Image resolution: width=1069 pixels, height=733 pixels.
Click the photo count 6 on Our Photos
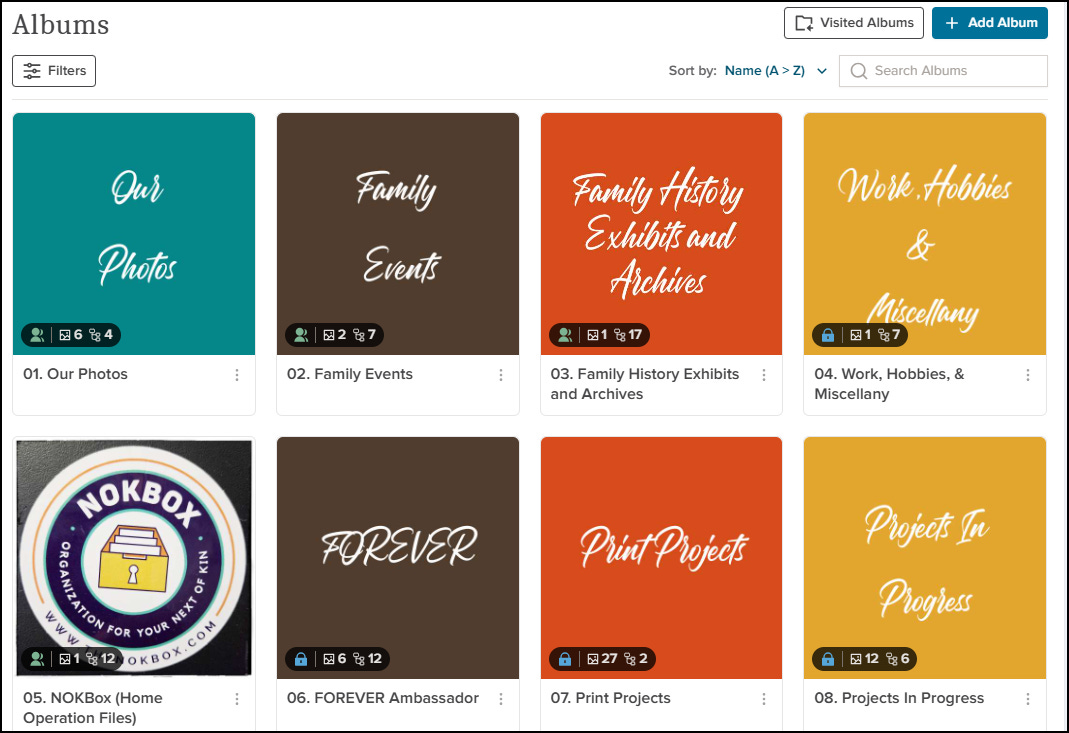coord(71,335)
